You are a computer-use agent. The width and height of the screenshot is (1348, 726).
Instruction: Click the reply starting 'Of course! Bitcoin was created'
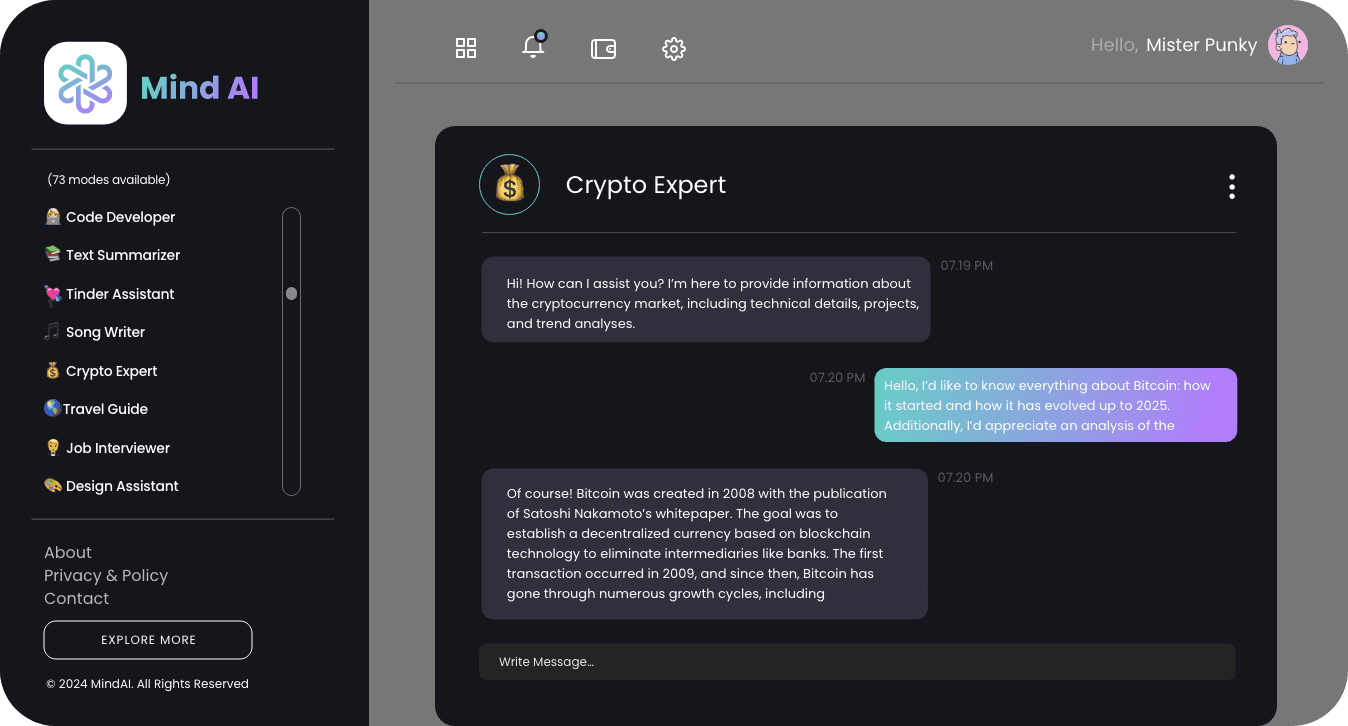(705, 544)
